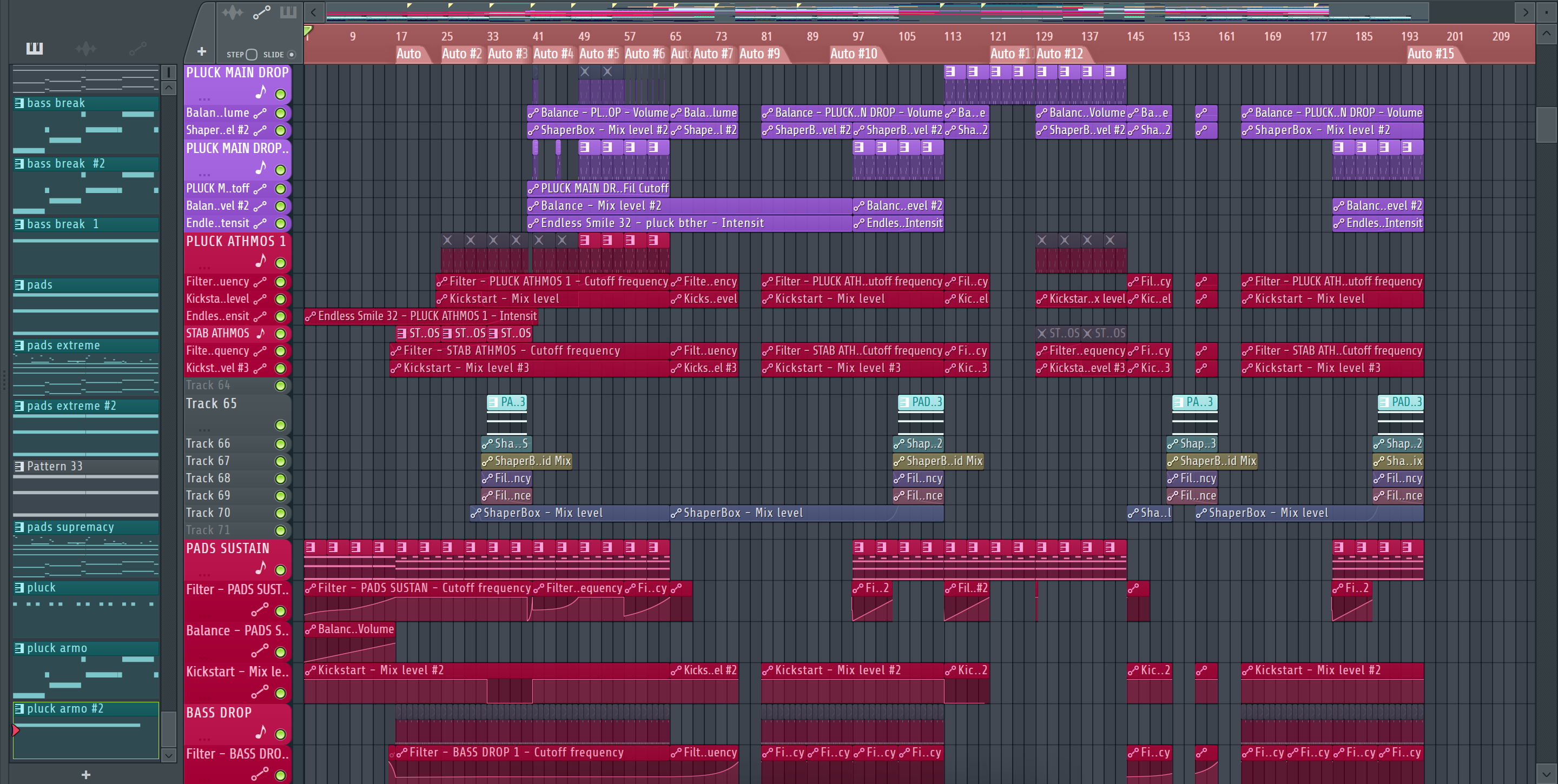
Task: Click the playlist vertical scrollbar thumb
Action: [x=1546, y=124]
